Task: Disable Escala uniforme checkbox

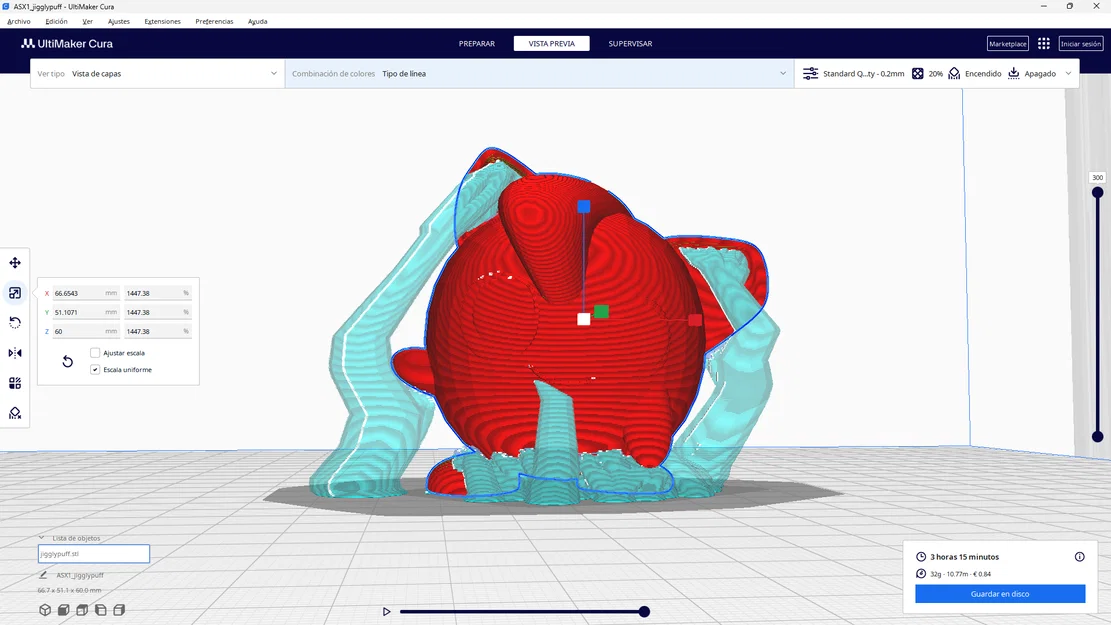Action: pyautogui.click(x=95, y=370)
